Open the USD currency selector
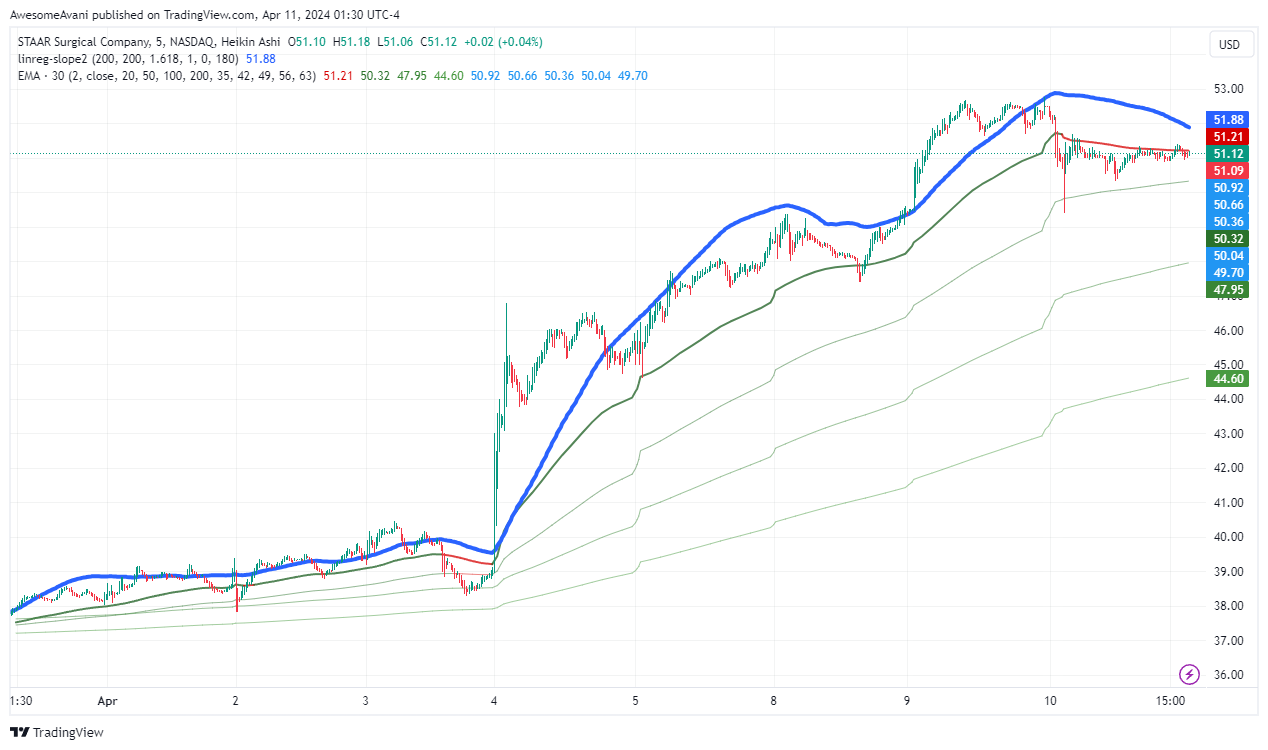 [1229, 44]
